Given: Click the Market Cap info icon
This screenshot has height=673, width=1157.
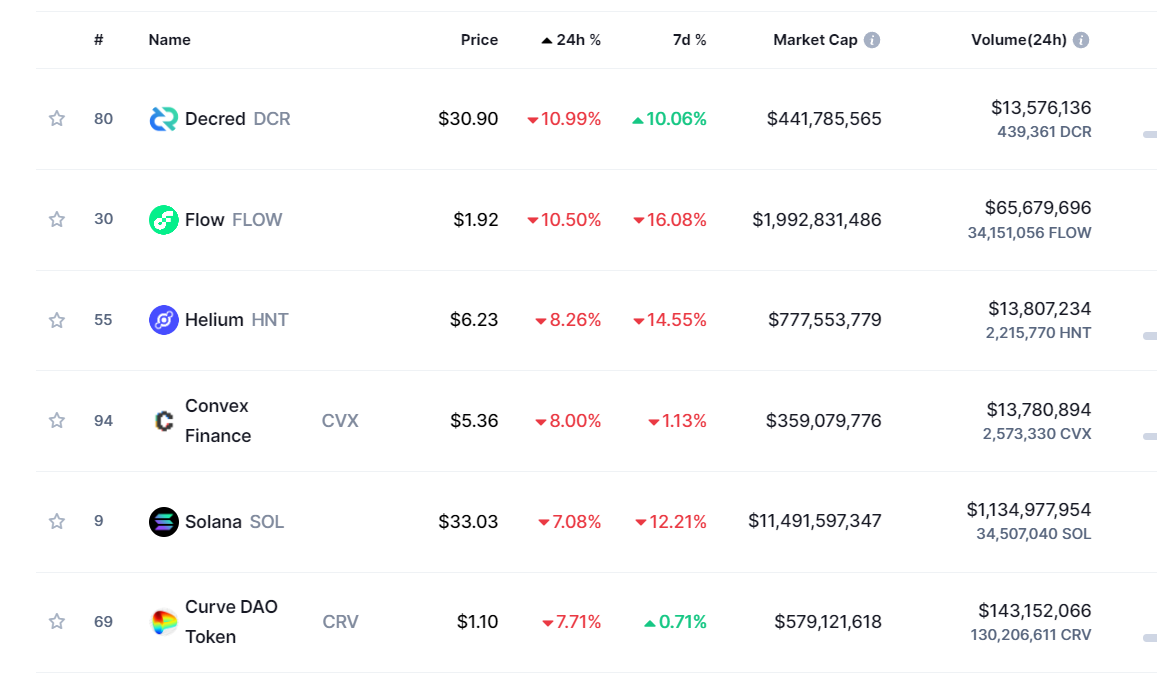Looking at the screenshot, I should (872, 40).
